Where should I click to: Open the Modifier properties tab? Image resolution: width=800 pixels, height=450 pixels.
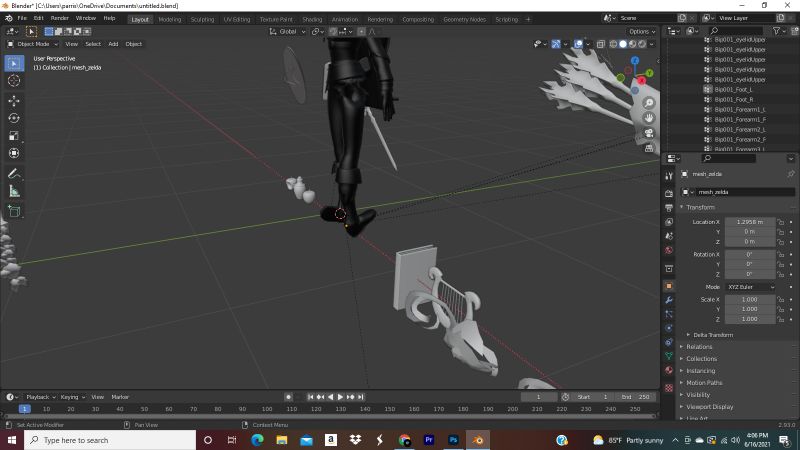(x=669, y=300)
